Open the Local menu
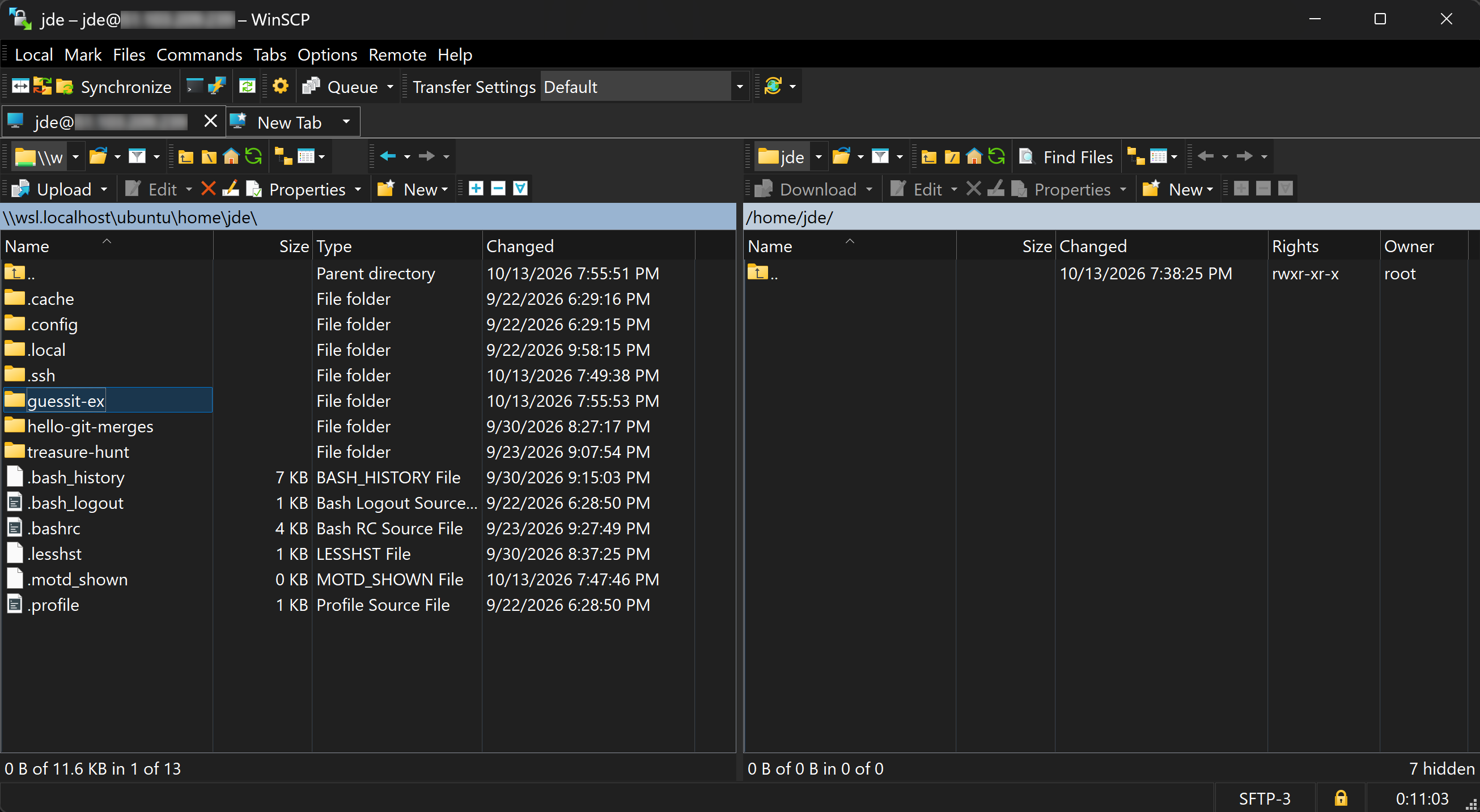1480x812 pixels. point(34,54)
